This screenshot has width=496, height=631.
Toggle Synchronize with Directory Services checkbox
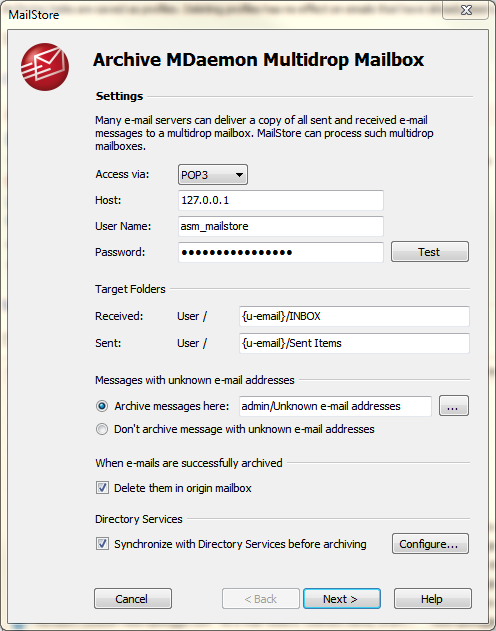coord(102,544)
